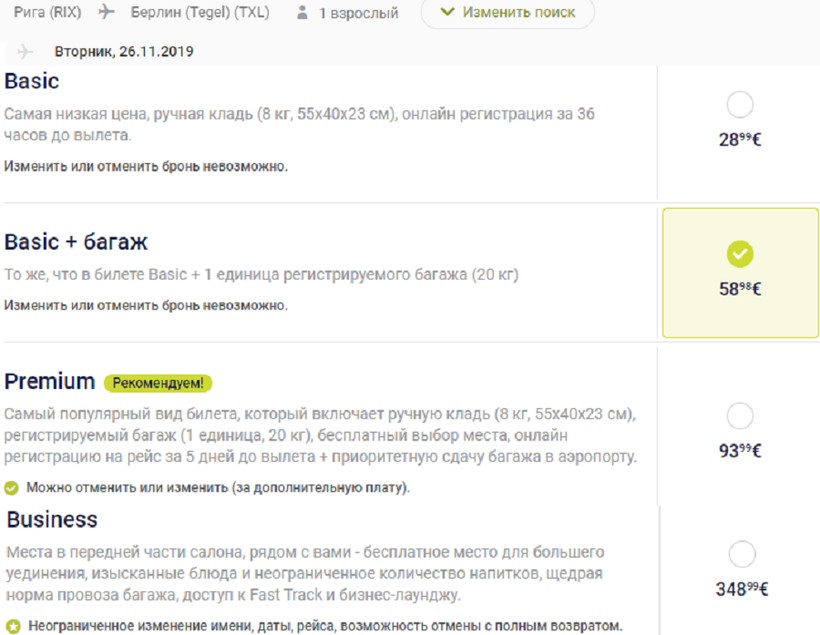Click the 348.99 € Business price

[x=741, y=589]
